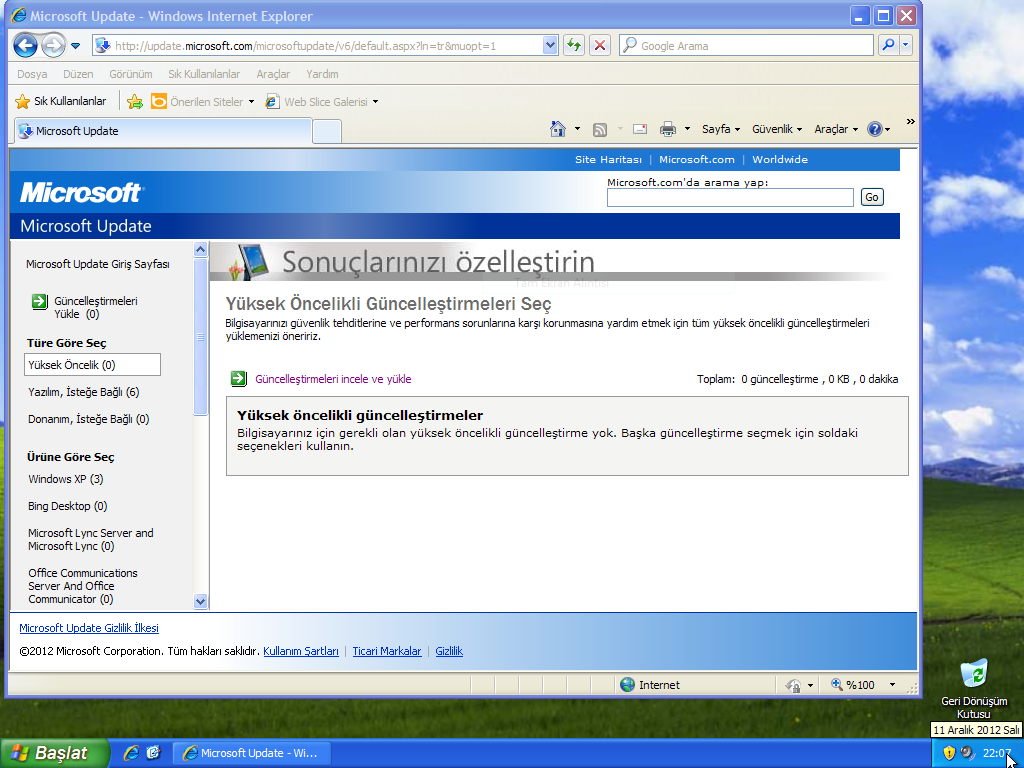Select Office Communications Server And Office Communicator

[x=83, y=586]
